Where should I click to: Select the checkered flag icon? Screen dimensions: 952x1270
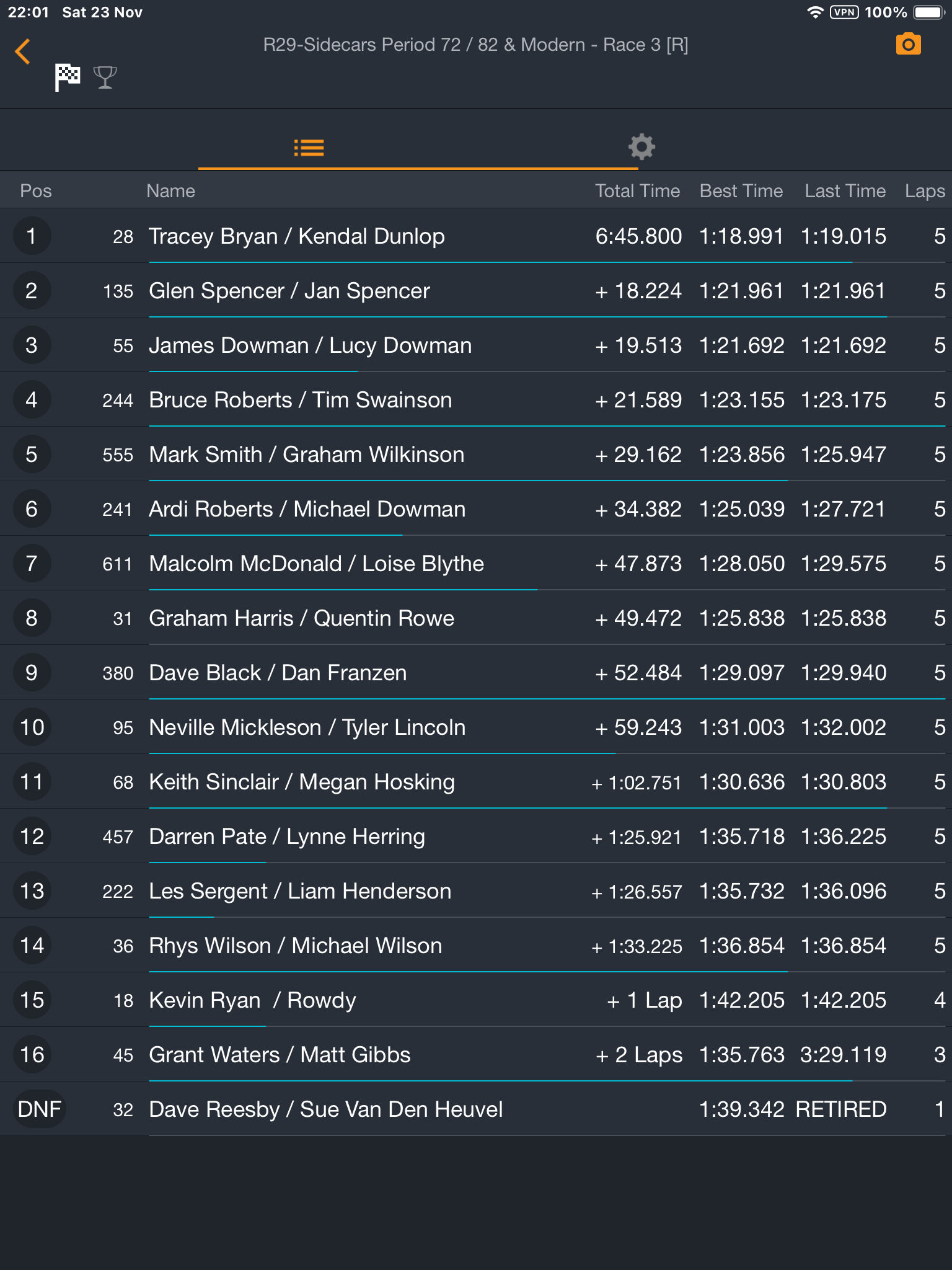(x=67, y=78)
